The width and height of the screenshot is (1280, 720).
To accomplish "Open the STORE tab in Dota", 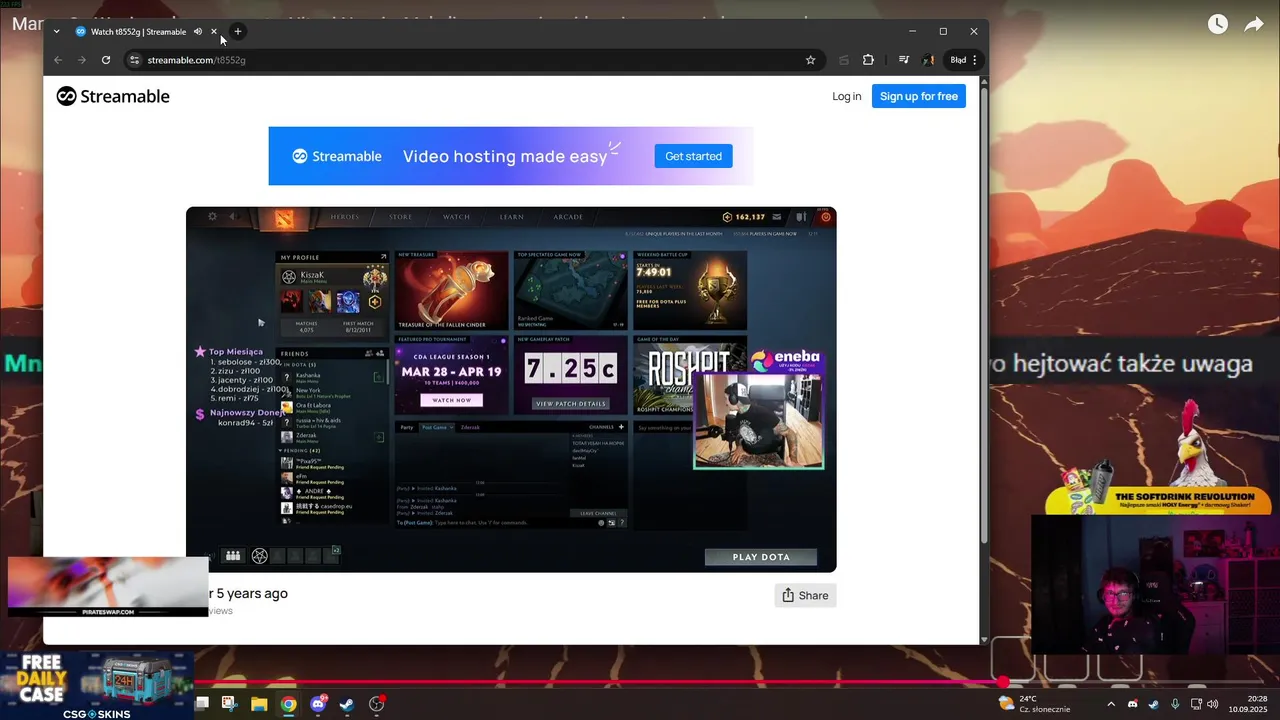I will [x=400, y=216].
